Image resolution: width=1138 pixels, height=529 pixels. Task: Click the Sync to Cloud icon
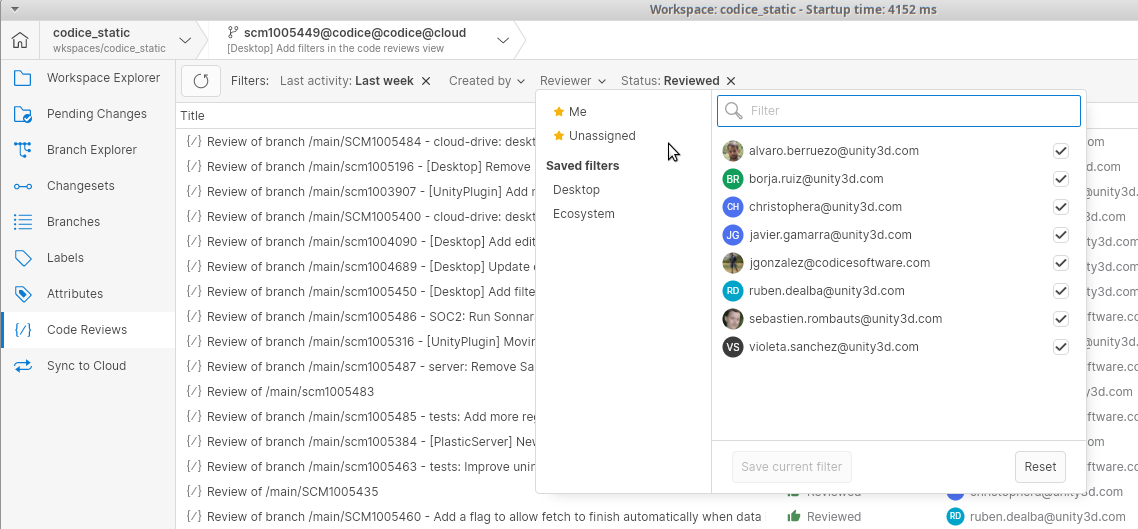click(22, 366)
